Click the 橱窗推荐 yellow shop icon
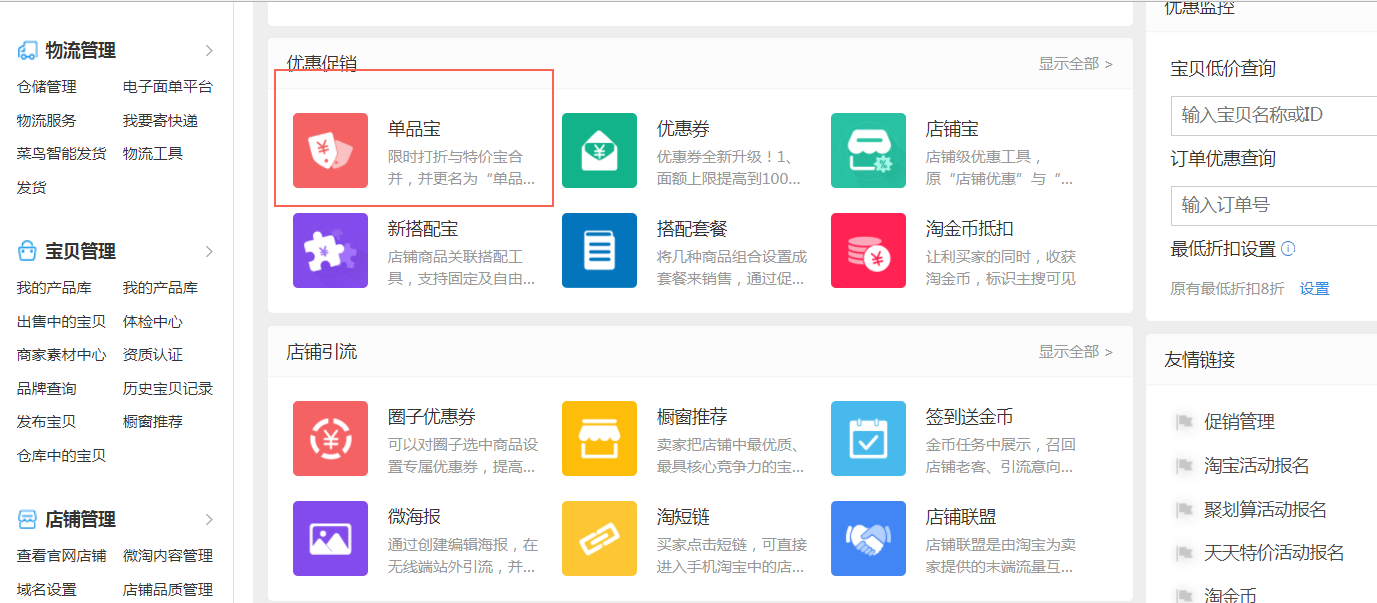Screen dimensions: 1377x603 599,438
